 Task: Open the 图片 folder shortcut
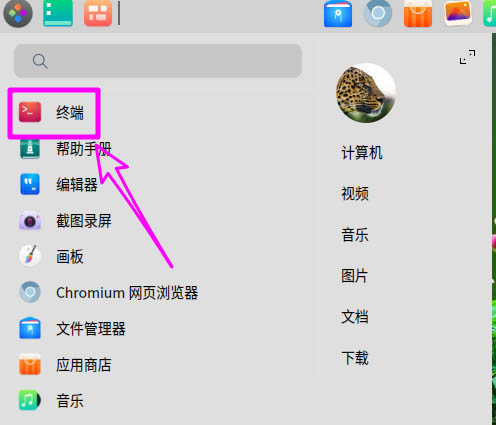pyautogui.click(x=354, y=276)
